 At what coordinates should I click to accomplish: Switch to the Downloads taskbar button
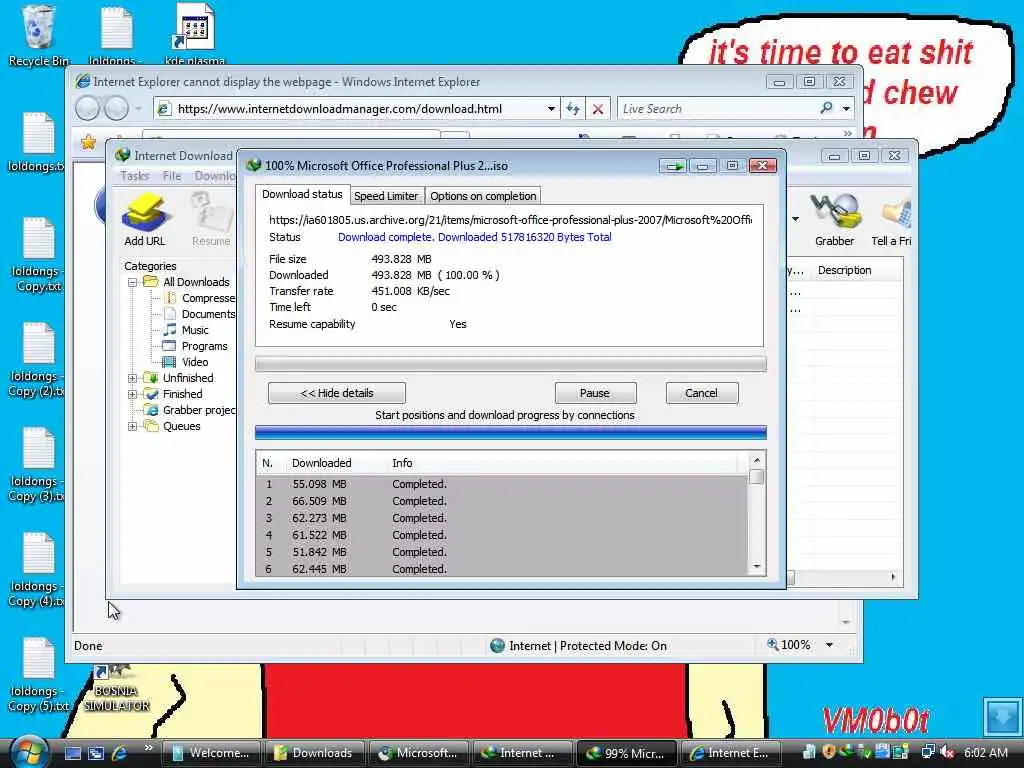click(315, 753)
